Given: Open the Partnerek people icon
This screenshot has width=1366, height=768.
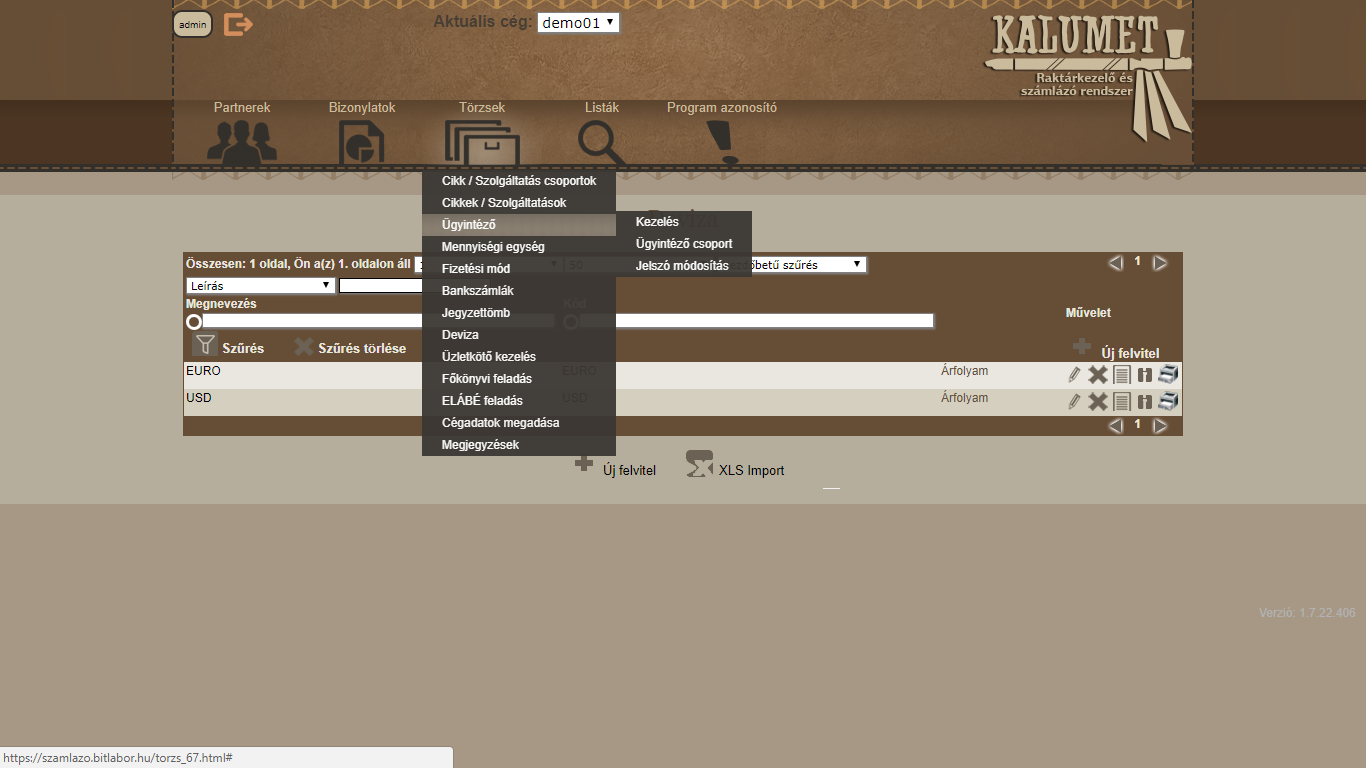Looking at the screenshot, I should coord(242,142).
